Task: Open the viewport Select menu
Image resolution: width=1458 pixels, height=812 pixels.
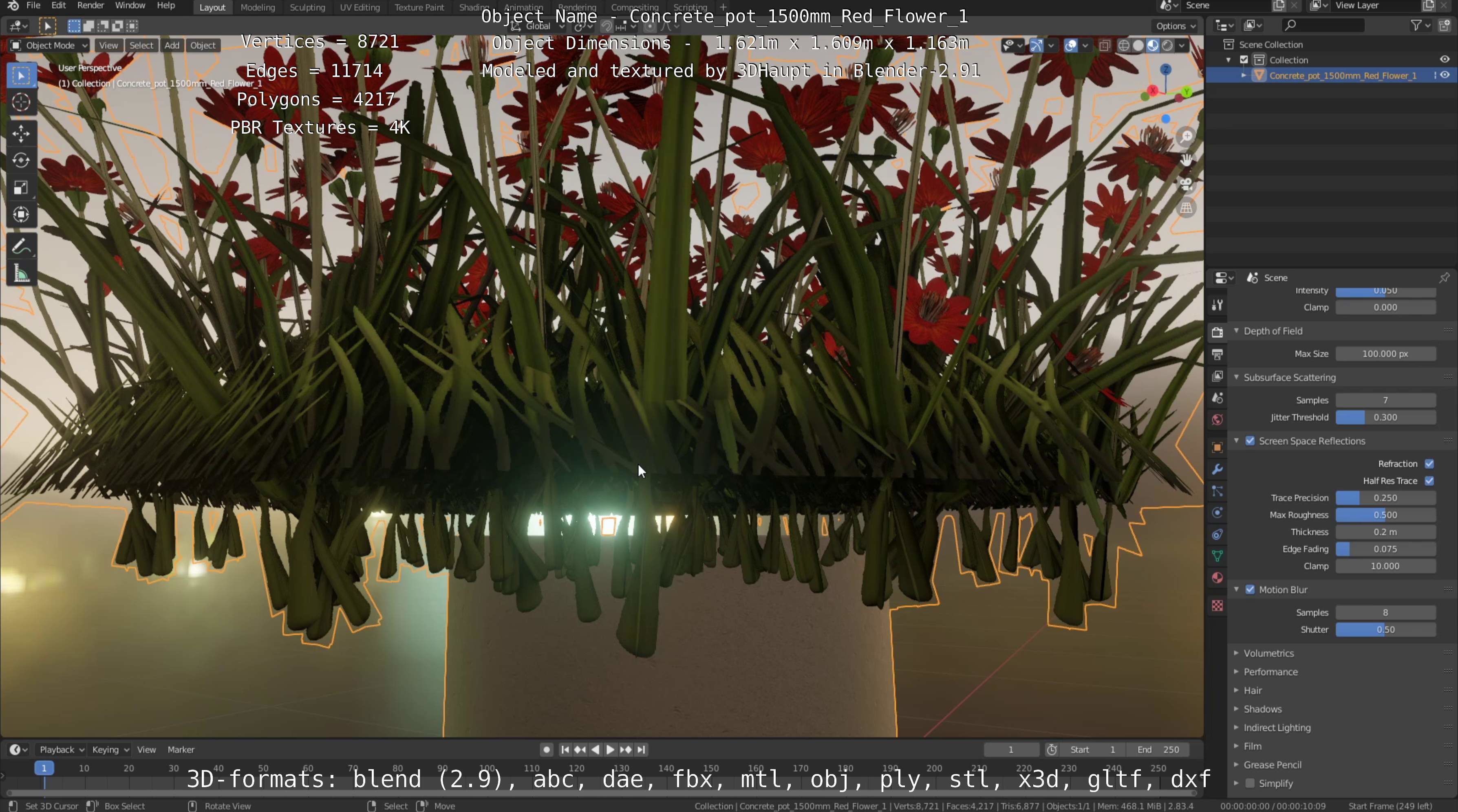Action: 141,45
